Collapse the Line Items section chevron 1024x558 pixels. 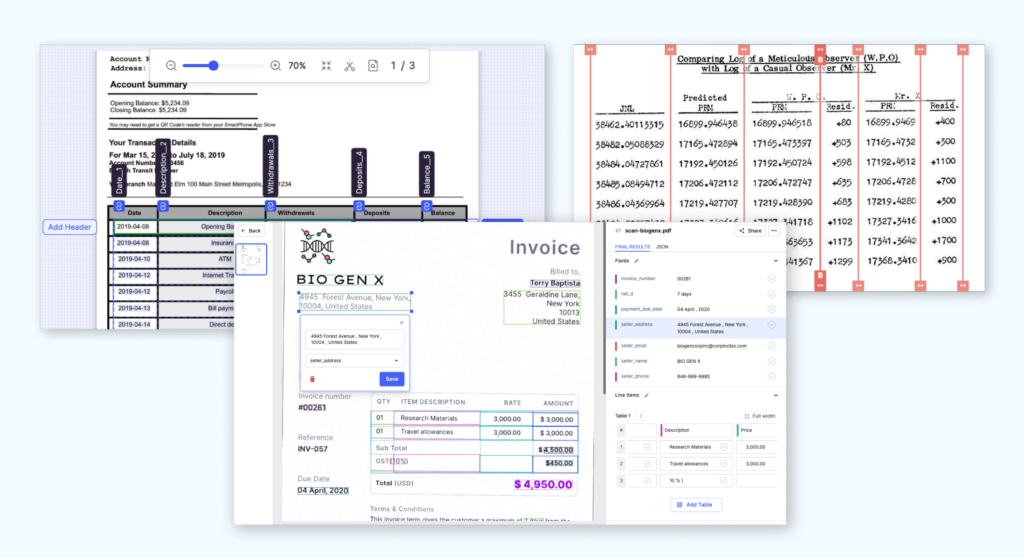775,396
